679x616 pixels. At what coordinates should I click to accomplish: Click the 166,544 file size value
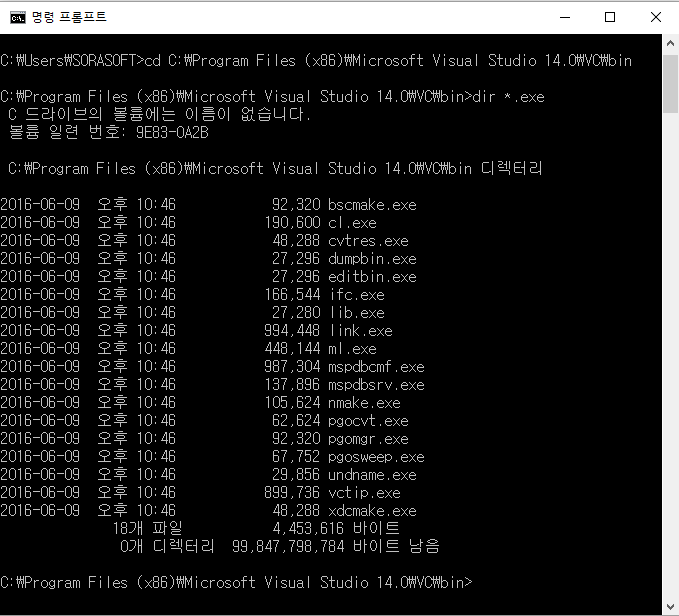click(x=292, y=295)
